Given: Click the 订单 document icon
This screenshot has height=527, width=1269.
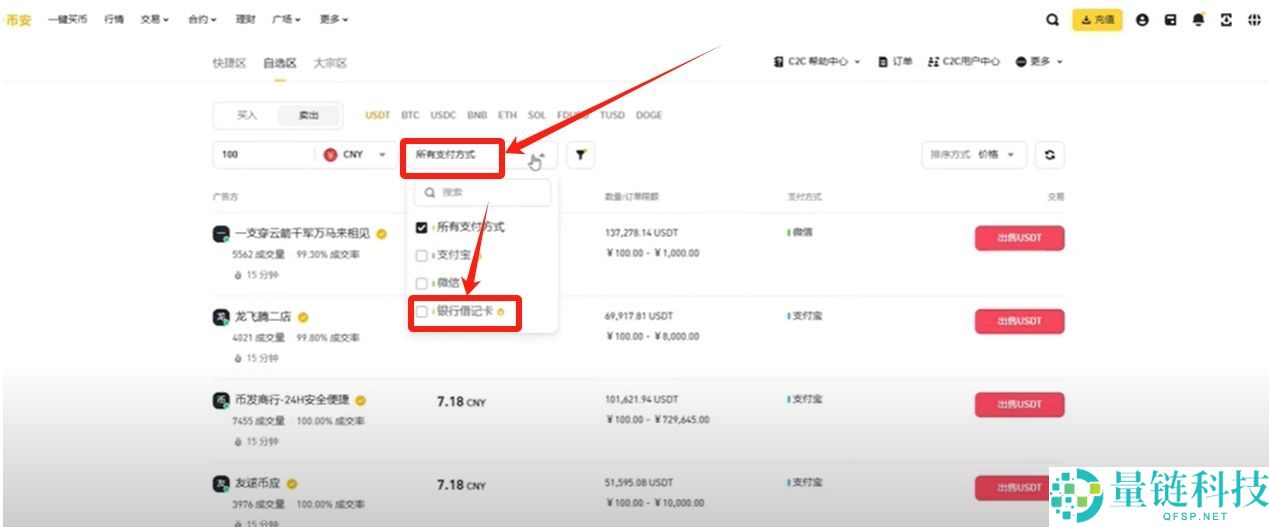Looking at the screenshot, I should [883, 62].
